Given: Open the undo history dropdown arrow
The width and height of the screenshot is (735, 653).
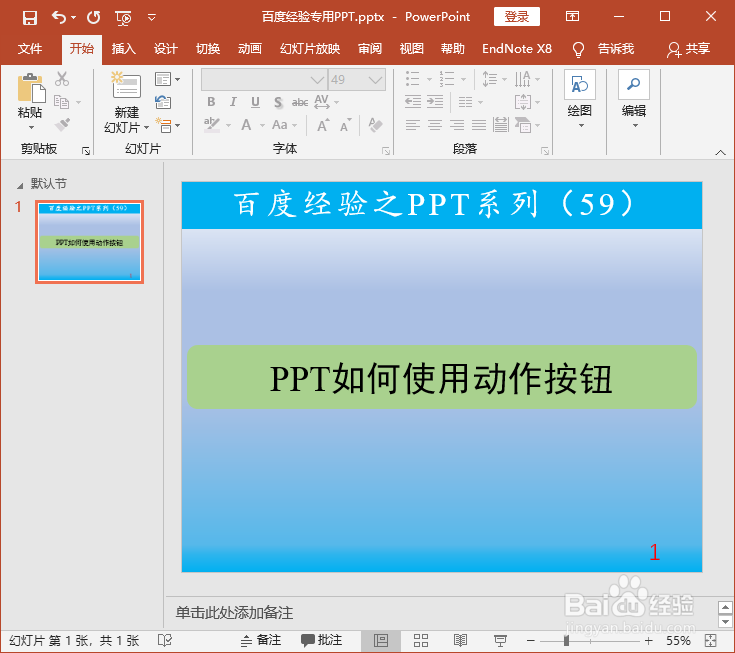Looking at the screenshot, I should [74, 18].
